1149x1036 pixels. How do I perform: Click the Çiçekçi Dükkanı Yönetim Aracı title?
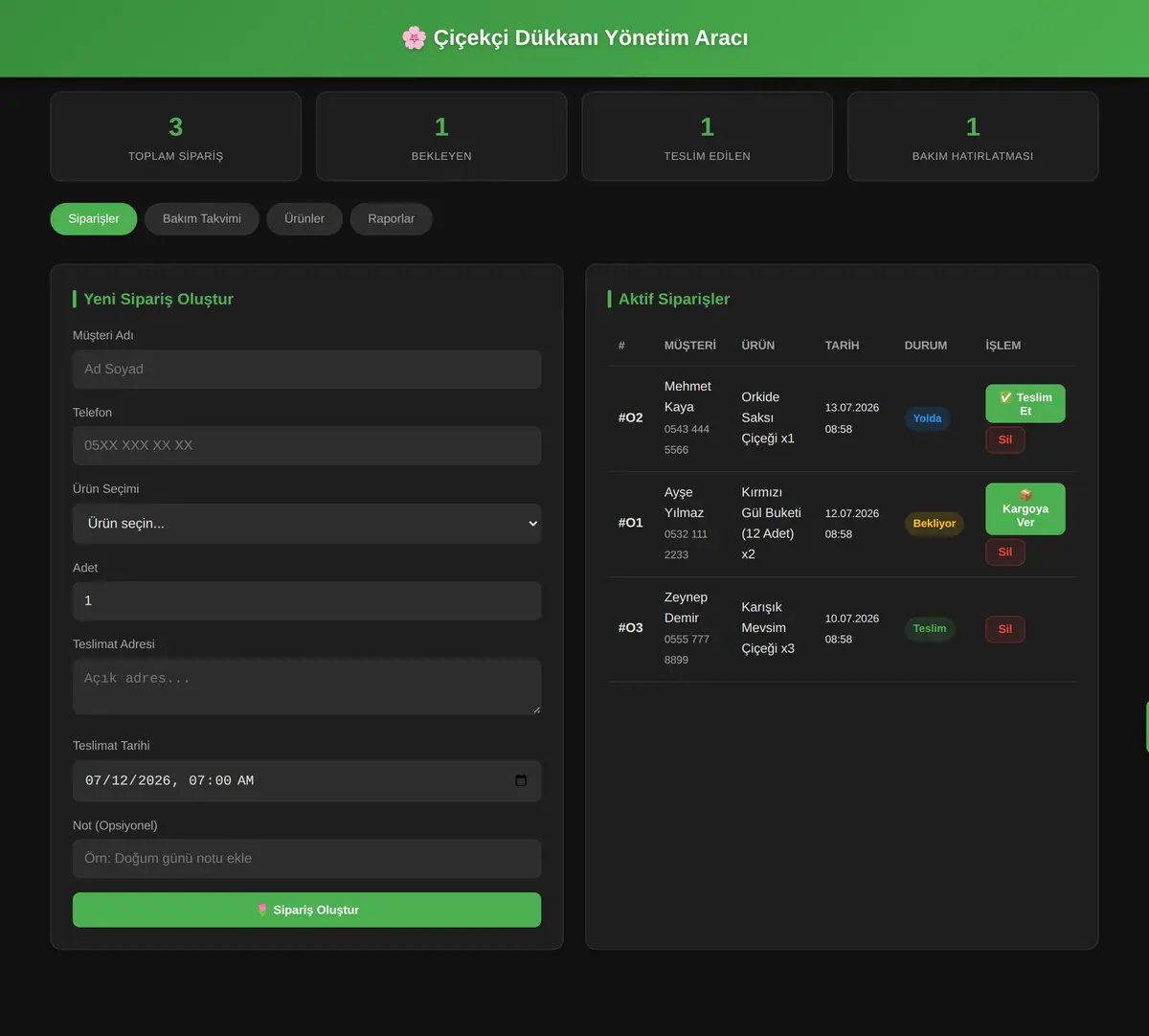click(574, 38)
